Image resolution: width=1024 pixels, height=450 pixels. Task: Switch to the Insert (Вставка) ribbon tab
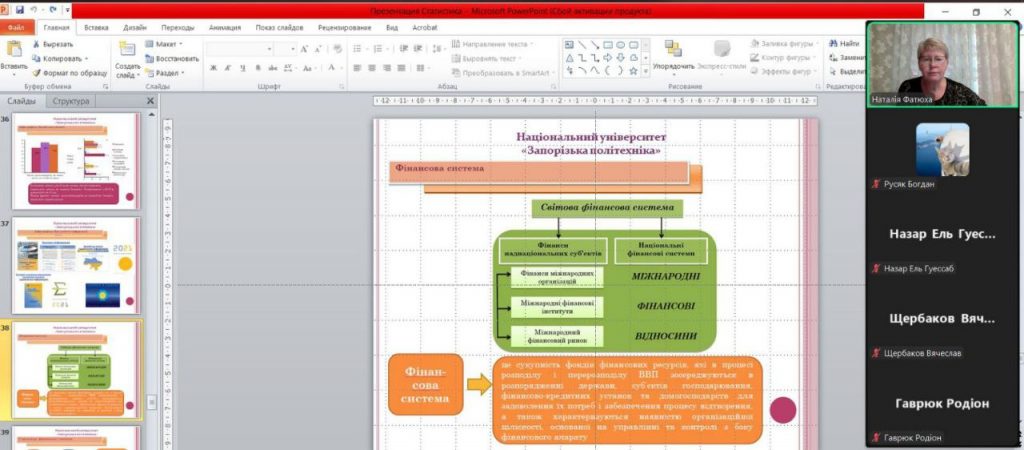pyautogui.click(x=97, y=28)
